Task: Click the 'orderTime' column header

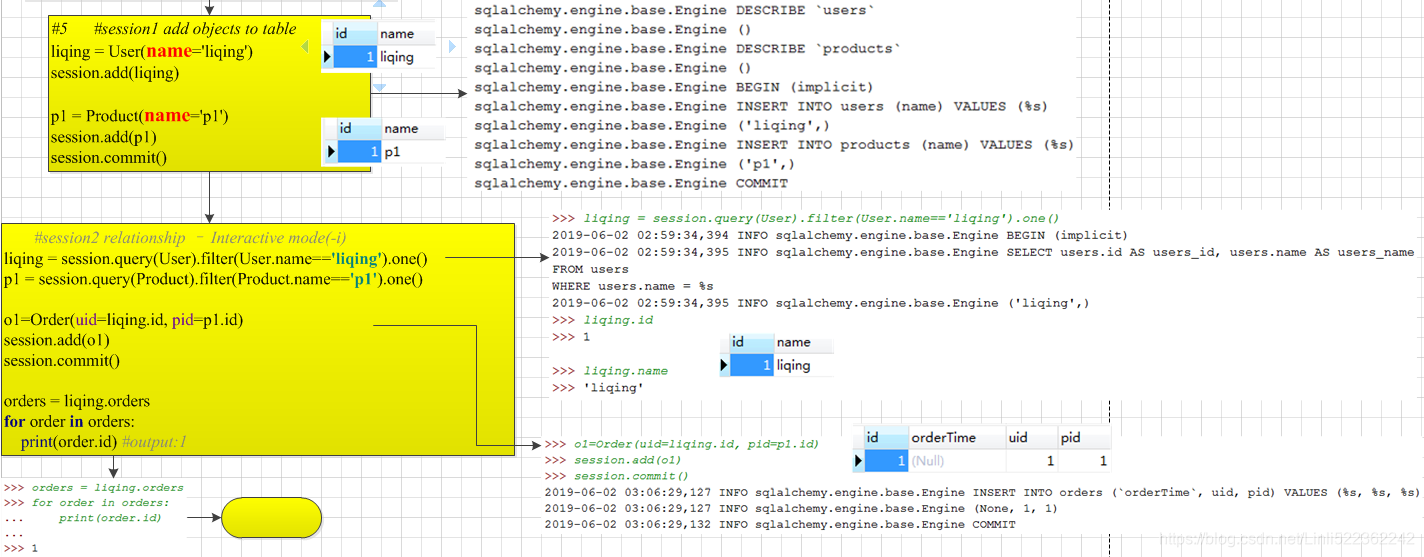Action: click(943, 437)
